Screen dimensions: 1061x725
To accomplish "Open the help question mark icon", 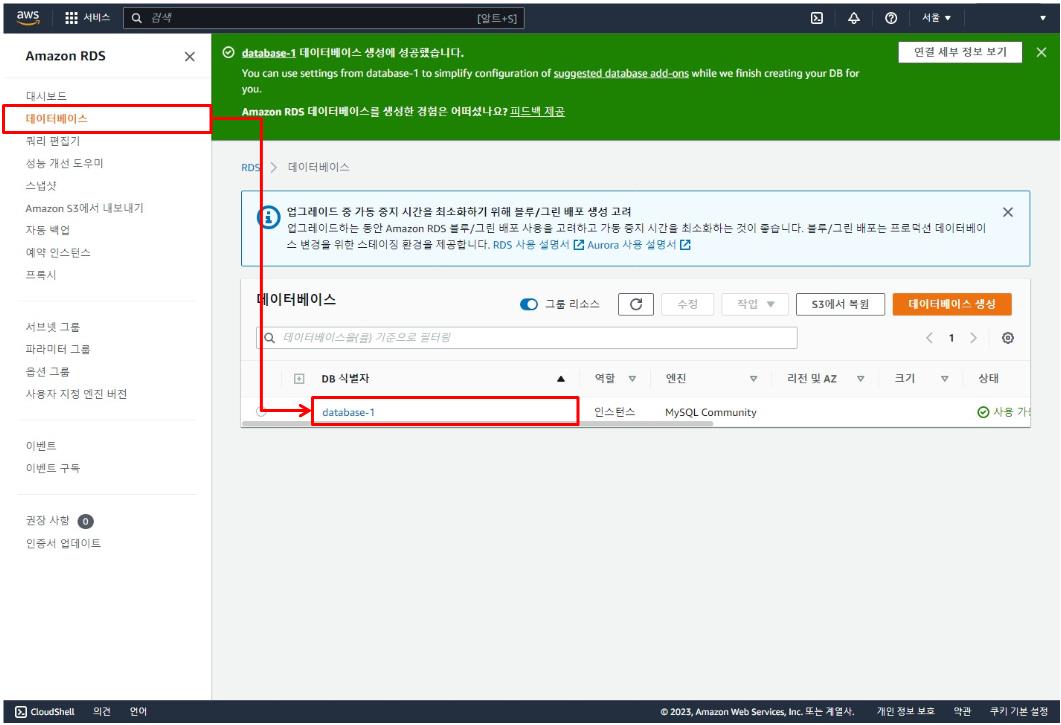I will coord(891,18).
